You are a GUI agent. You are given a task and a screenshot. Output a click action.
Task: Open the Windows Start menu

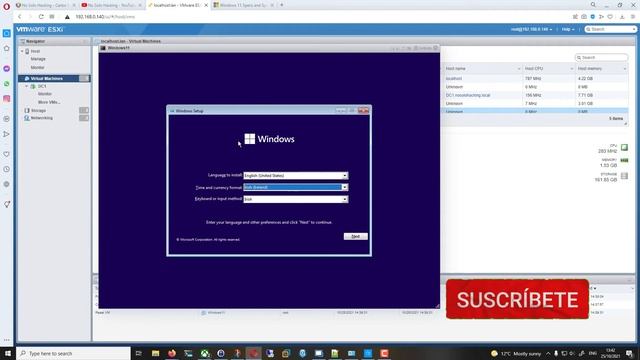coord(8,353)
